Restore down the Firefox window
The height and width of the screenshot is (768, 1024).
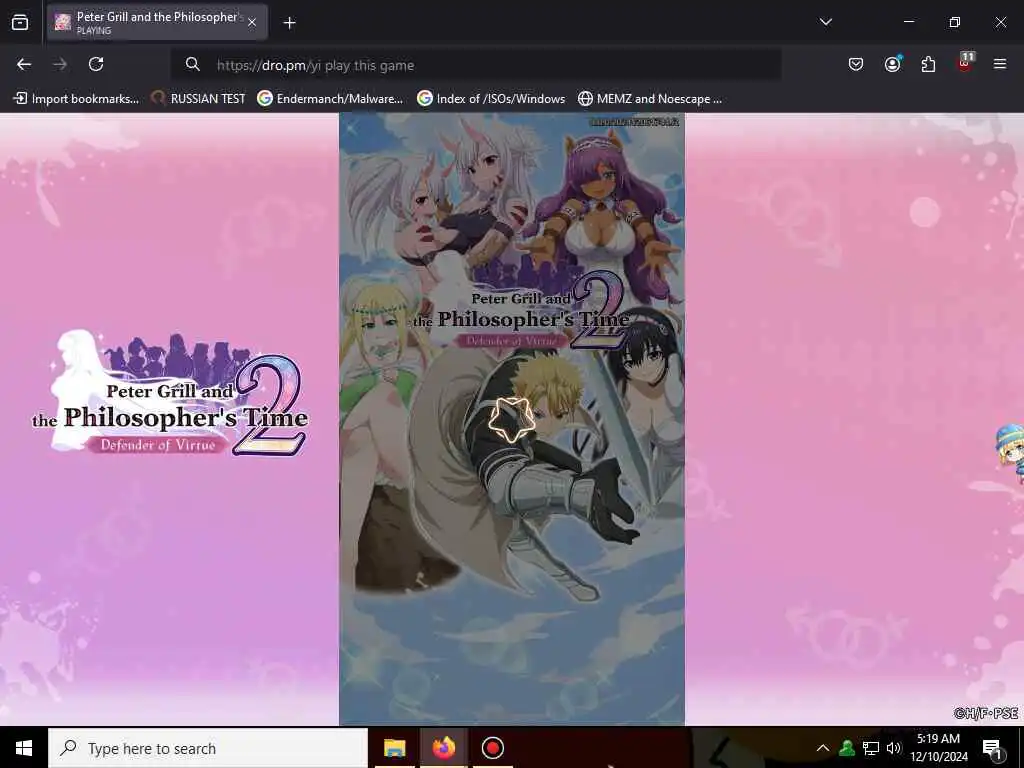coord(954,22)
